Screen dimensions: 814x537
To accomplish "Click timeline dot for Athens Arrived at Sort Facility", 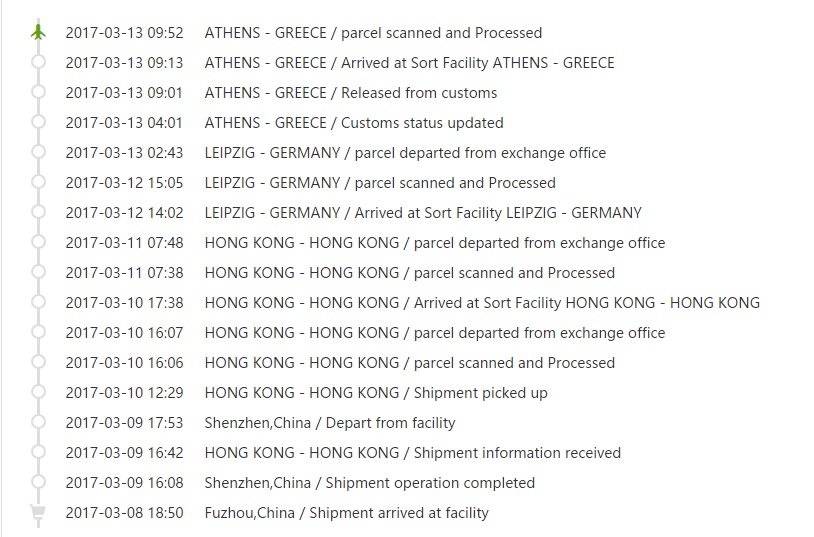I will click(38, 62).
